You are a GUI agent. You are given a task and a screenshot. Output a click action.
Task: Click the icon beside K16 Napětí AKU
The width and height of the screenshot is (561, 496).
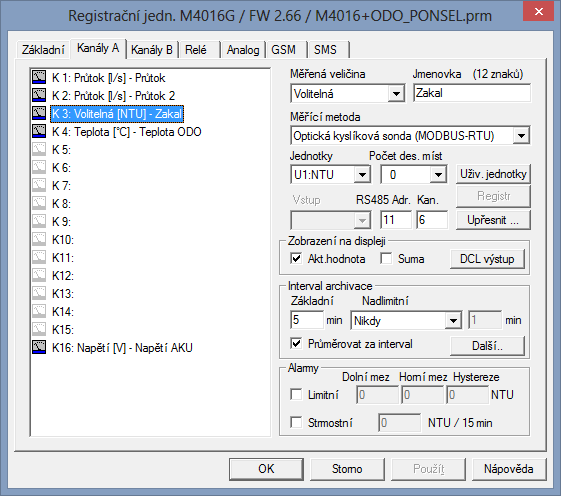pos(39,347)
